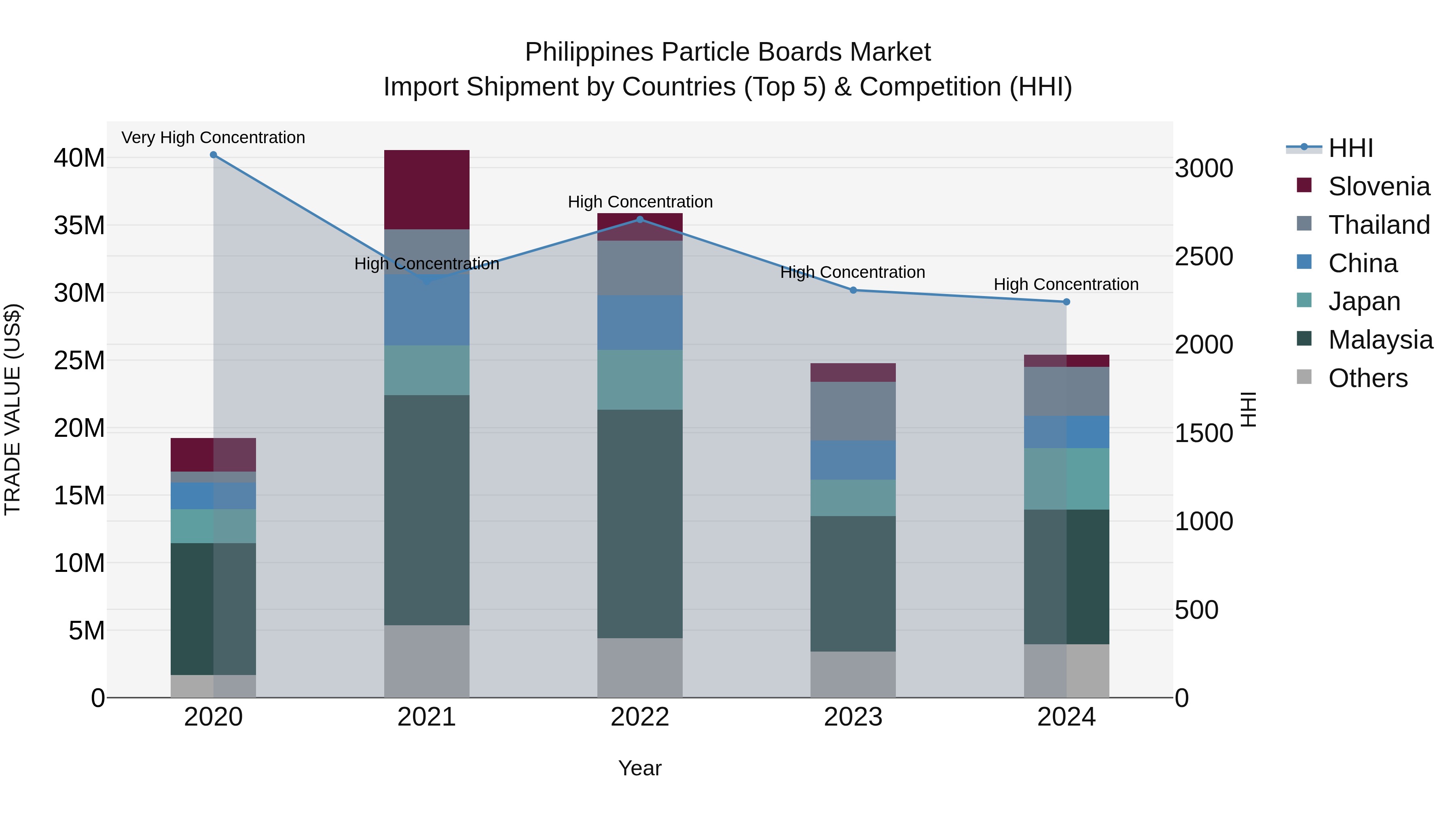The height and width of the screenshot is (819, 1456).
Task: Click the 3000 right axis tick
Action: click(x=1204, y=168)
